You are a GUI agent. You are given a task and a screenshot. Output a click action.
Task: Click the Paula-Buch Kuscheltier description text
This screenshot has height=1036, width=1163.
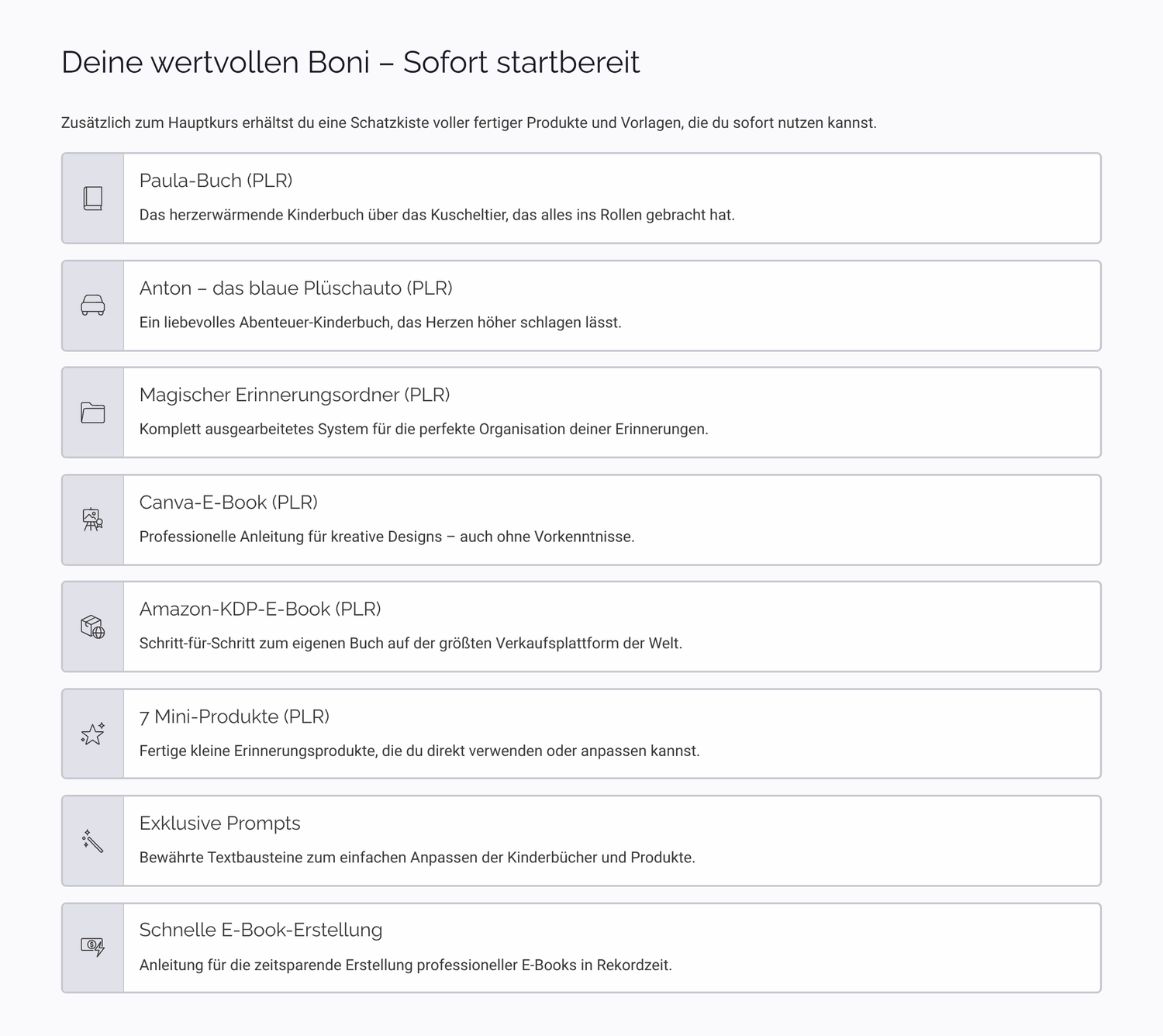[x=437, y=215]
